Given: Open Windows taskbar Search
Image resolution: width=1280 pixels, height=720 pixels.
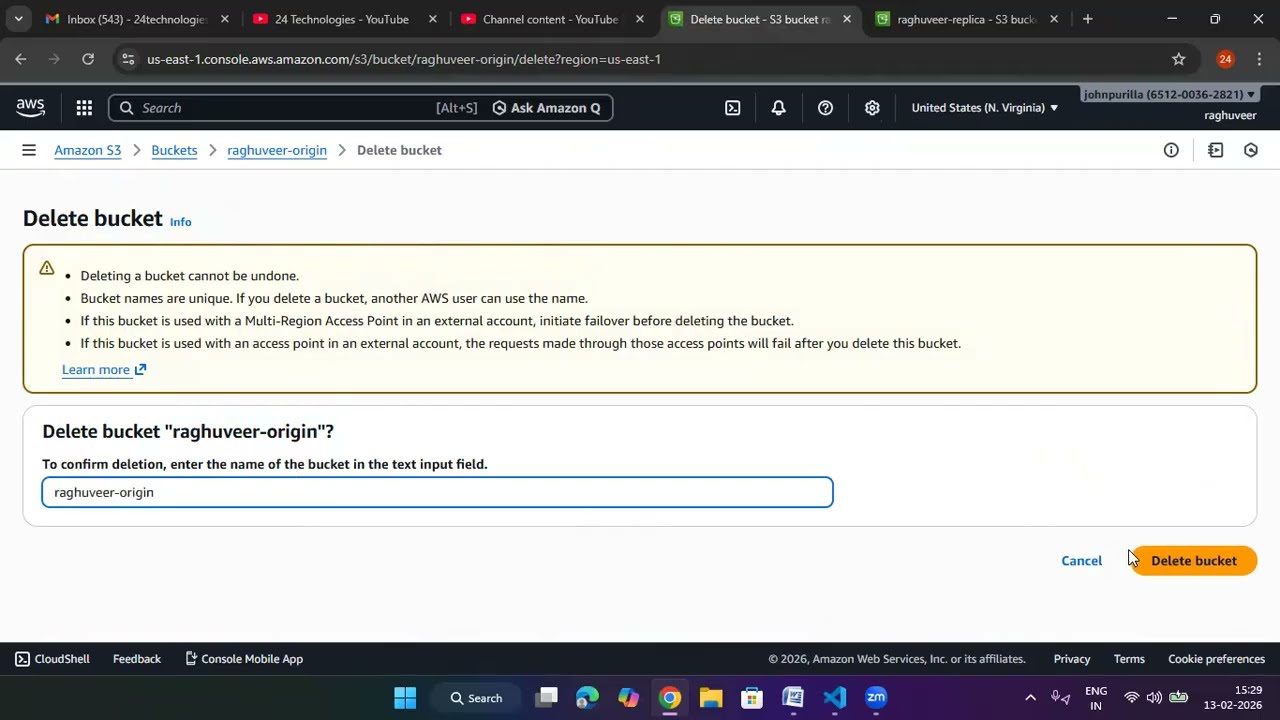Looking at the screenshot, I should tap(476, 698).
